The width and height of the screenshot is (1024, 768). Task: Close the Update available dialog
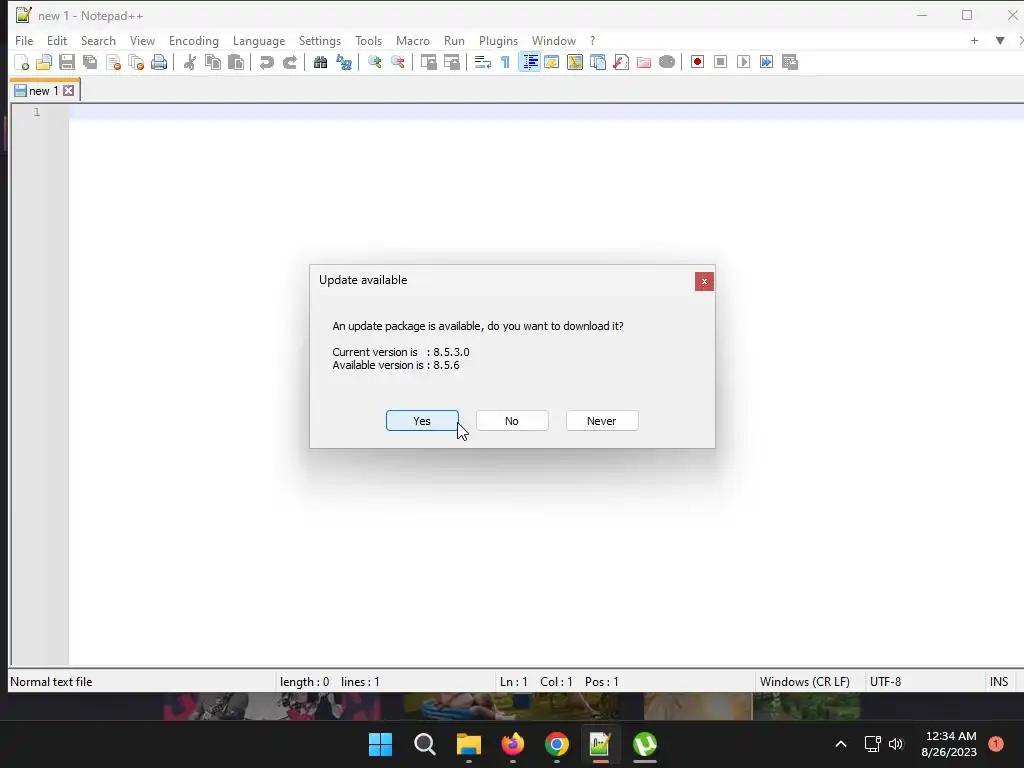(x=704, y=281)
